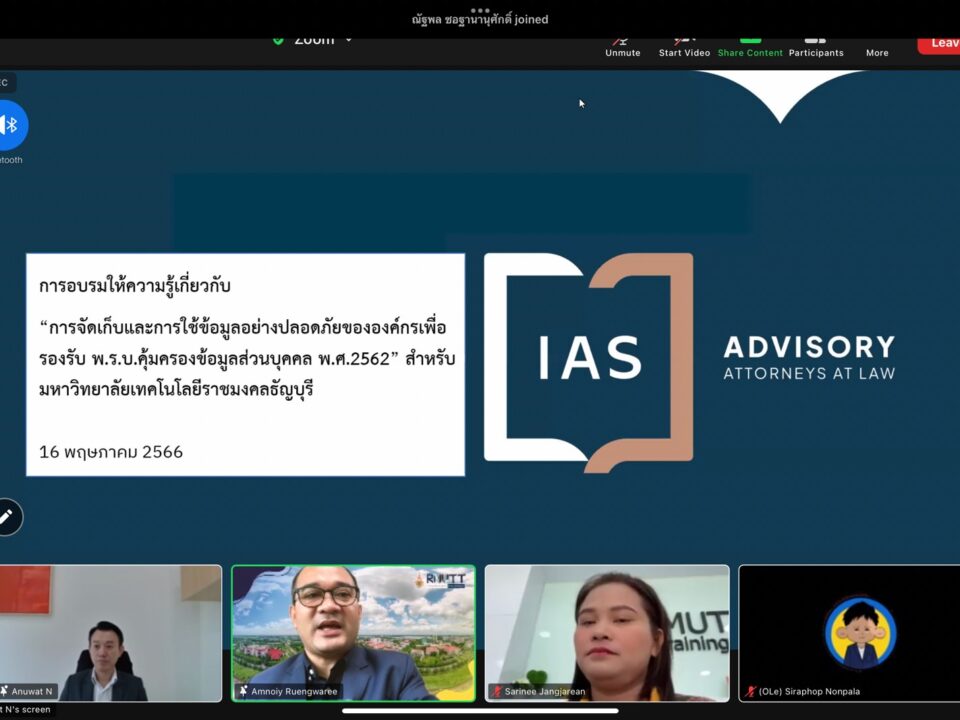Open the Participants panel

click(816, 48)
